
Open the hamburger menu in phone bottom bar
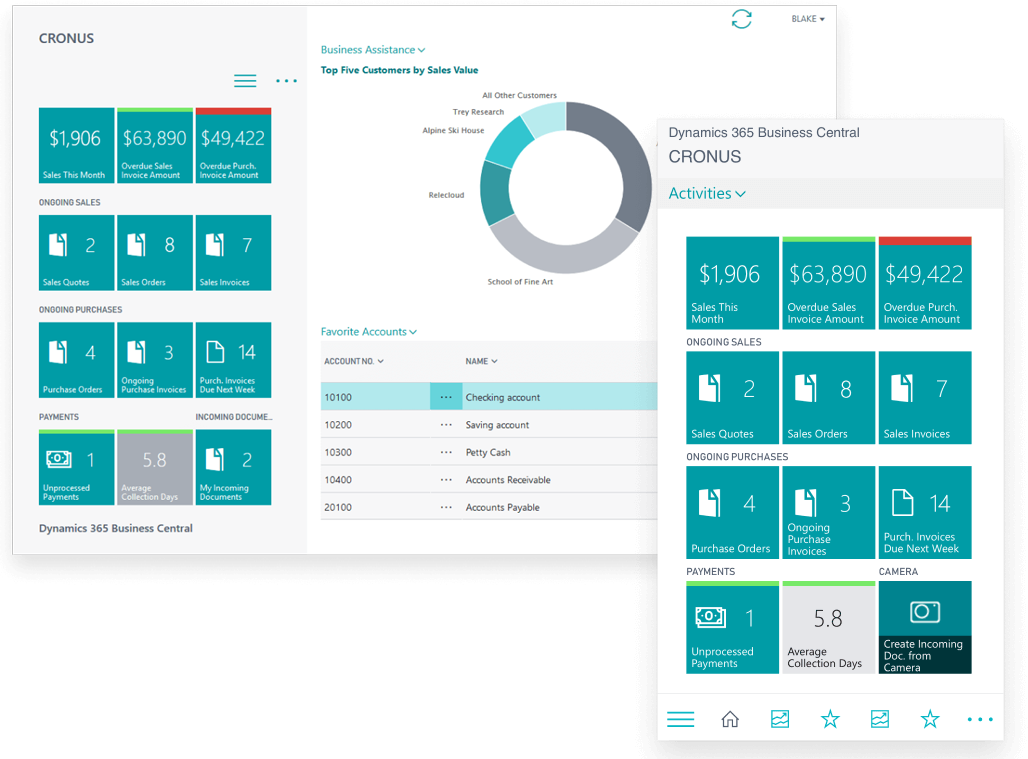(681, 720)
